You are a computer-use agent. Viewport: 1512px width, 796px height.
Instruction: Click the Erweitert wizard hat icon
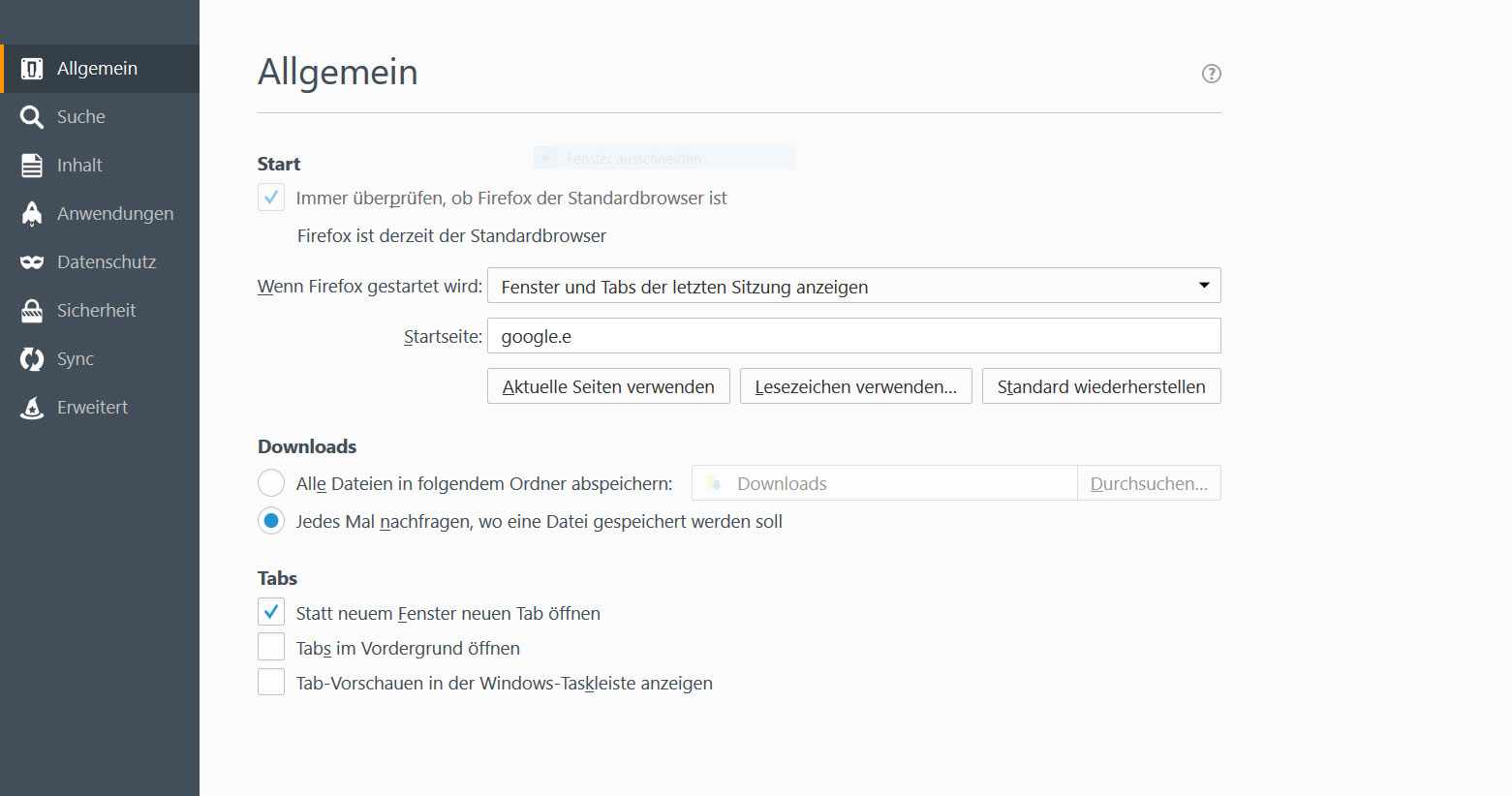pyautogui.click(x=32, y=408)
